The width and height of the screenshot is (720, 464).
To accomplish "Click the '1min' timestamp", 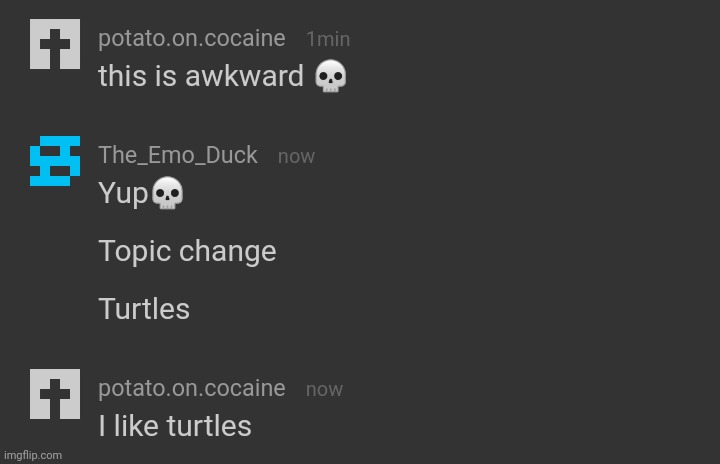I will click(x=328, y=40).
